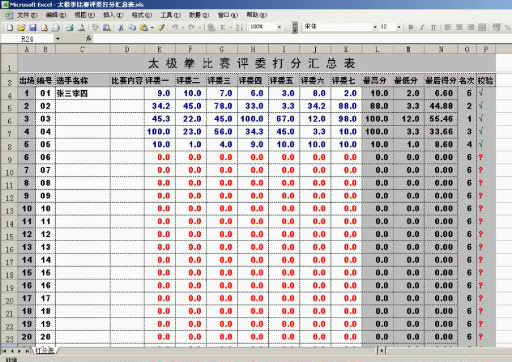Open the Undo history dropdown arrow
The width and height of the screenshot is (512, 362).
(183, 28)
